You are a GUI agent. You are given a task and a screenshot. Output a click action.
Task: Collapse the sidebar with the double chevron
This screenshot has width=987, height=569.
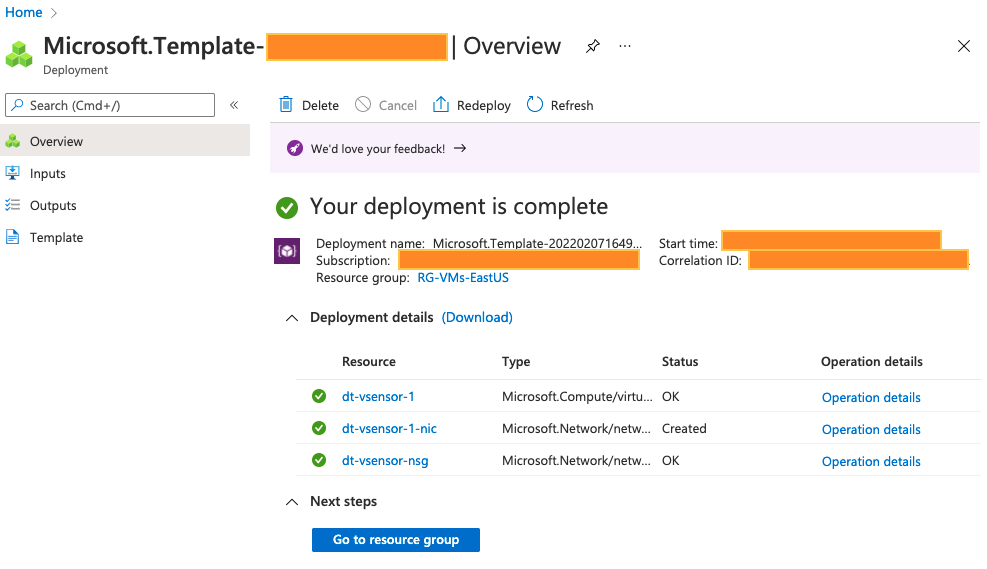(234, 105)
